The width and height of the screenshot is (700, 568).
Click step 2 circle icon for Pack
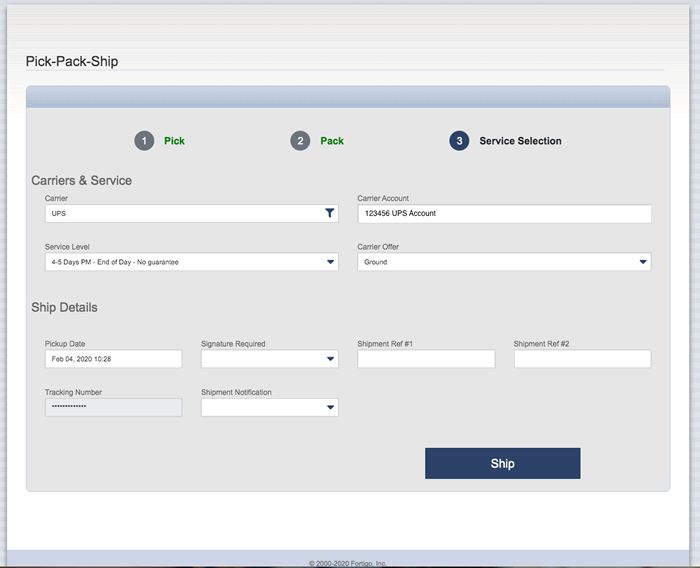(x=300, y=141)
